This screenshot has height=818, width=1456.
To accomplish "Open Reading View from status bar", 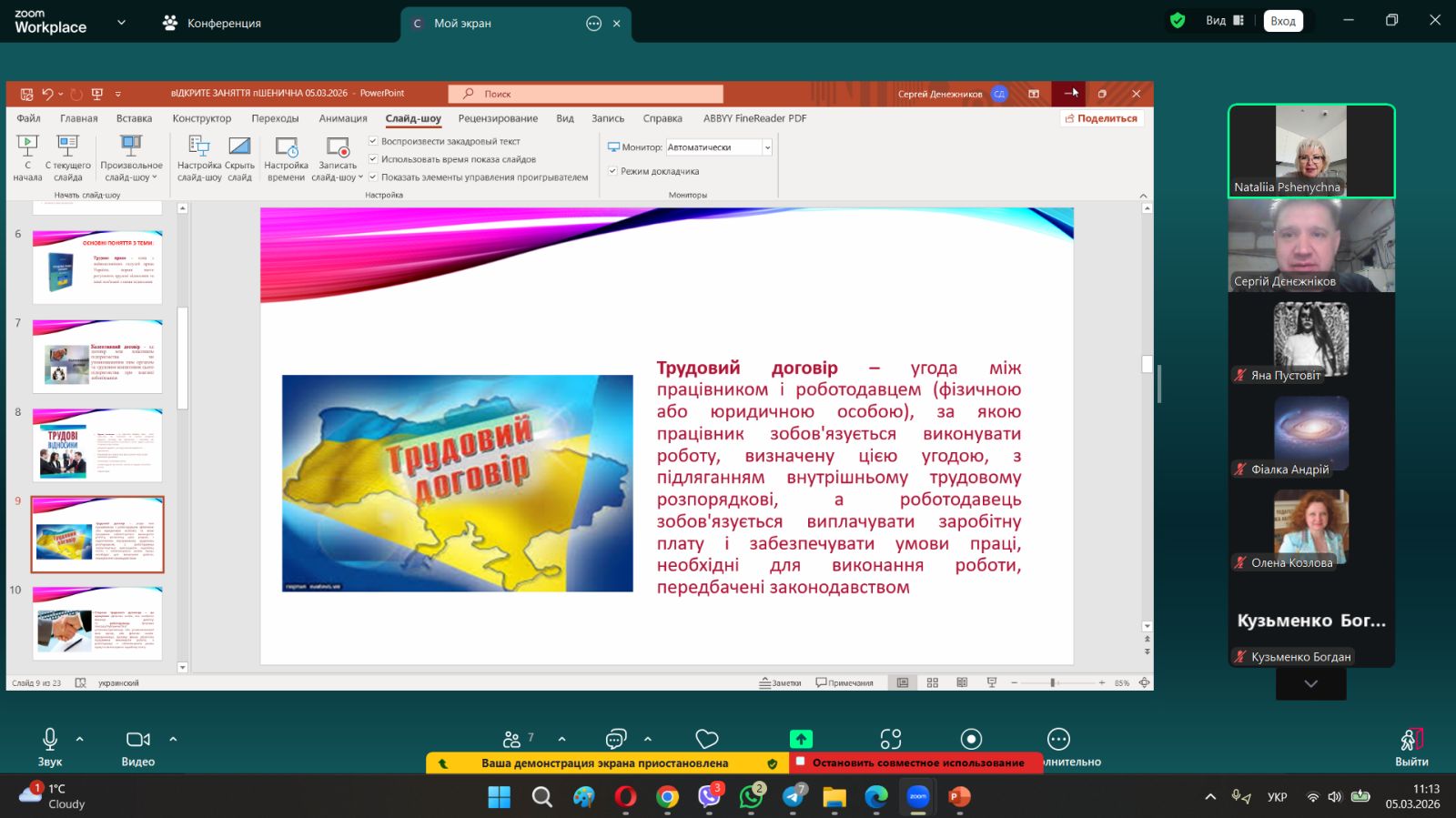I will point(962,682).
